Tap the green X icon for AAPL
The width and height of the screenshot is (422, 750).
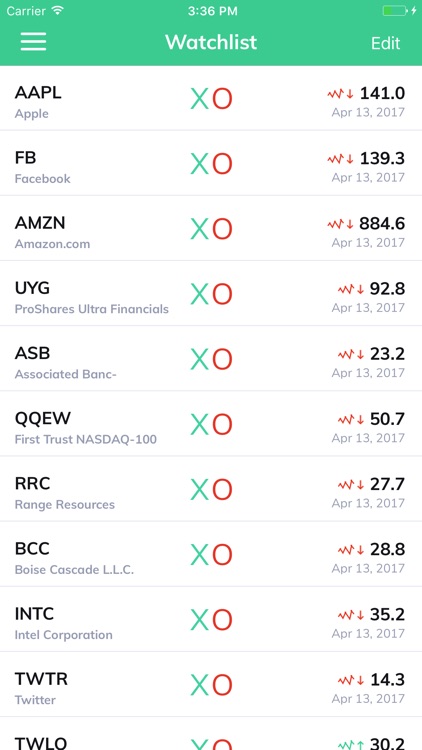200,99
